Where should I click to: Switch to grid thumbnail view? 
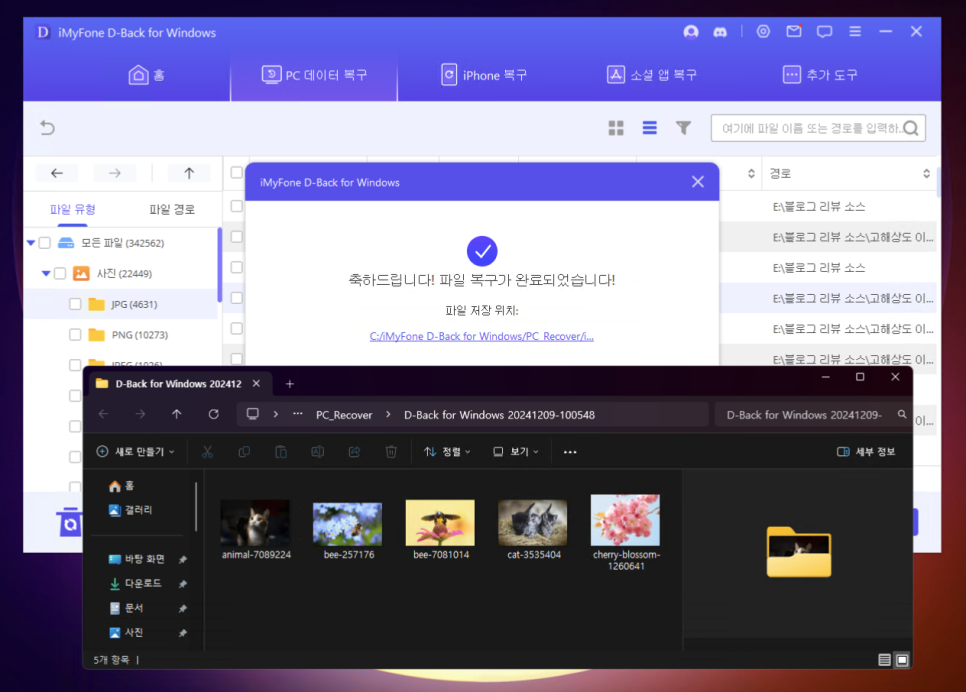[616, 128]
